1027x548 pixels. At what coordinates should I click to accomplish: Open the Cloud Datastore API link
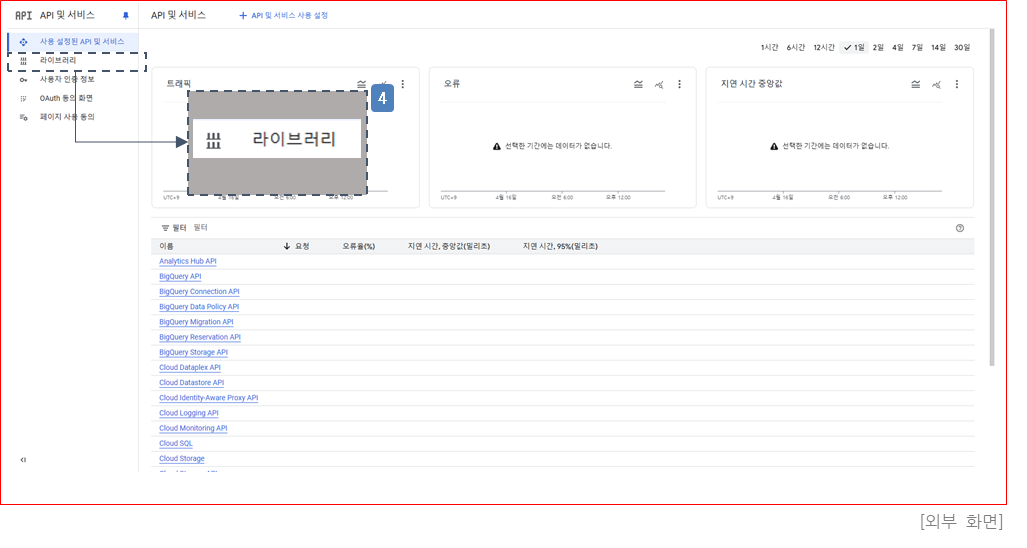coord(191,382)
